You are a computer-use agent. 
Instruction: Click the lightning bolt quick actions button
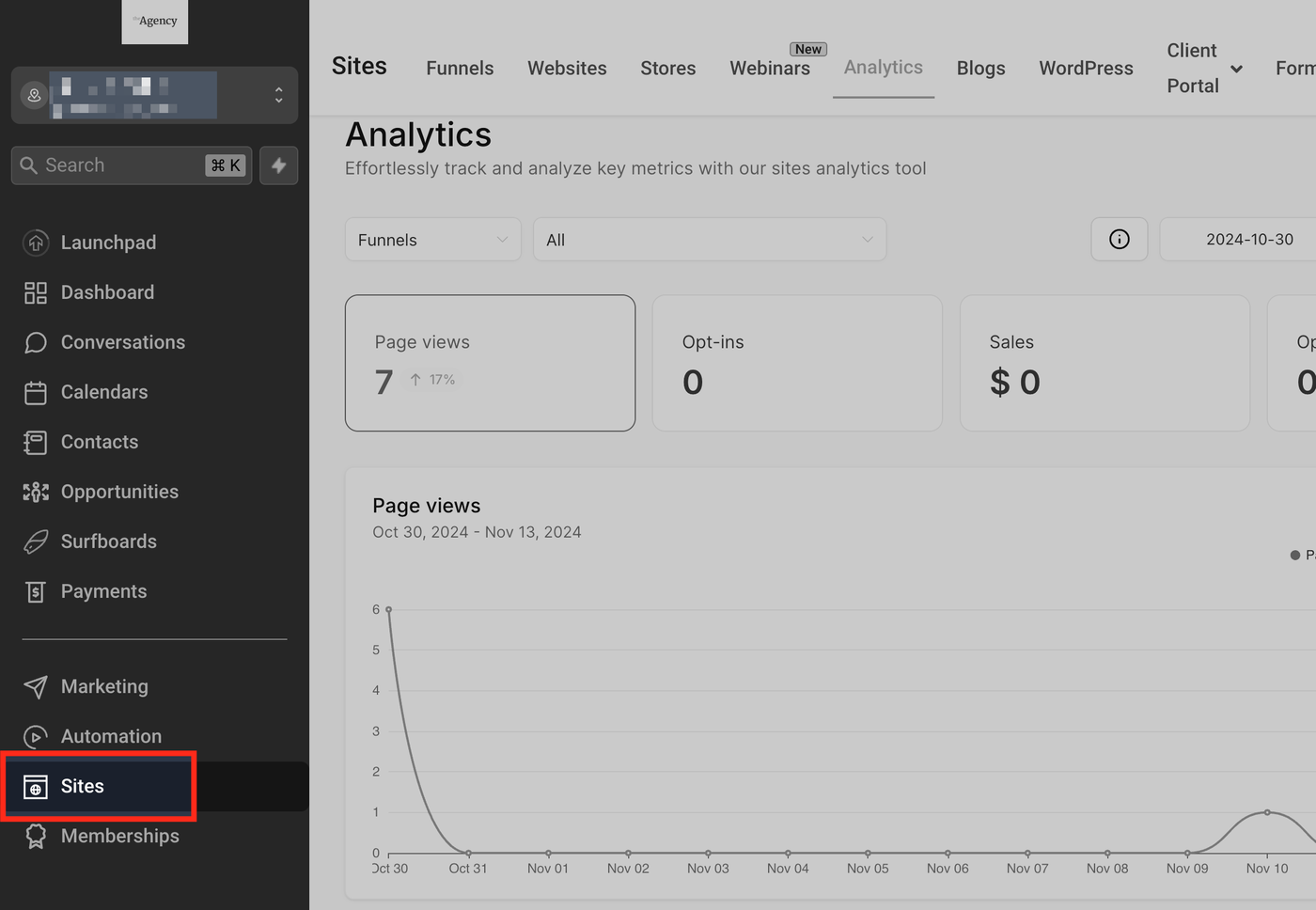279,165
